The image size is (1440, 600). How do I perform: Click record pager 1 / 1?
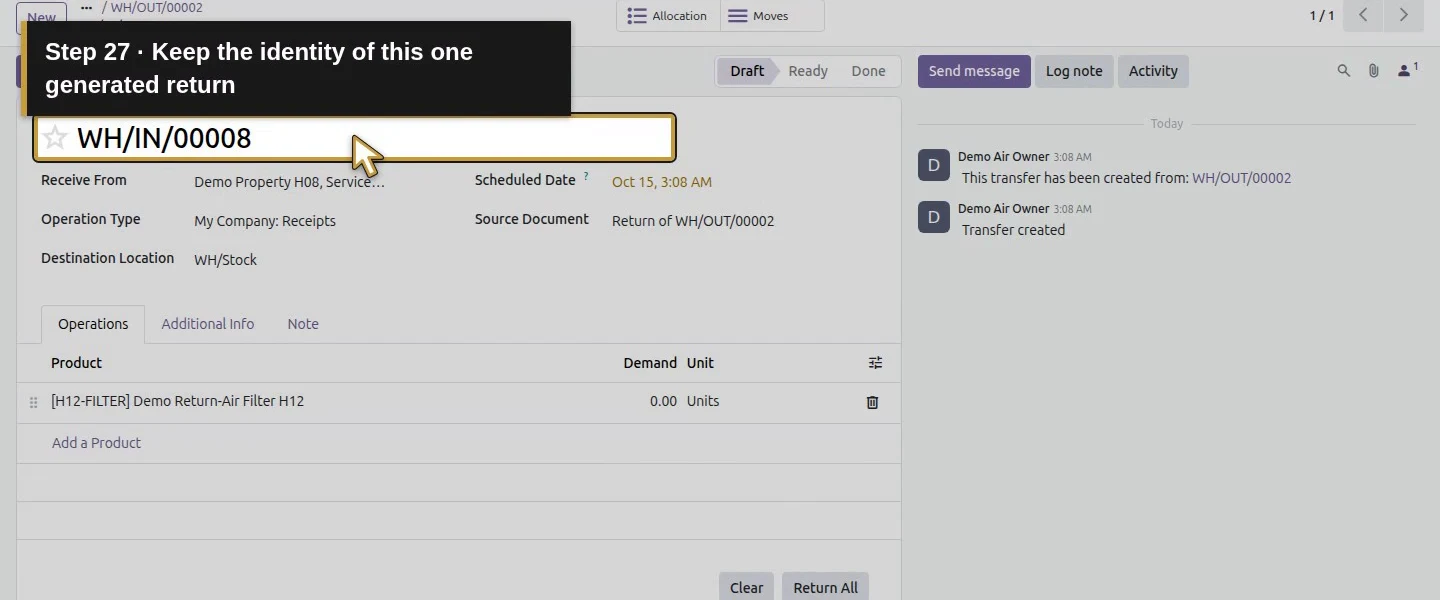click(1322, 15)
